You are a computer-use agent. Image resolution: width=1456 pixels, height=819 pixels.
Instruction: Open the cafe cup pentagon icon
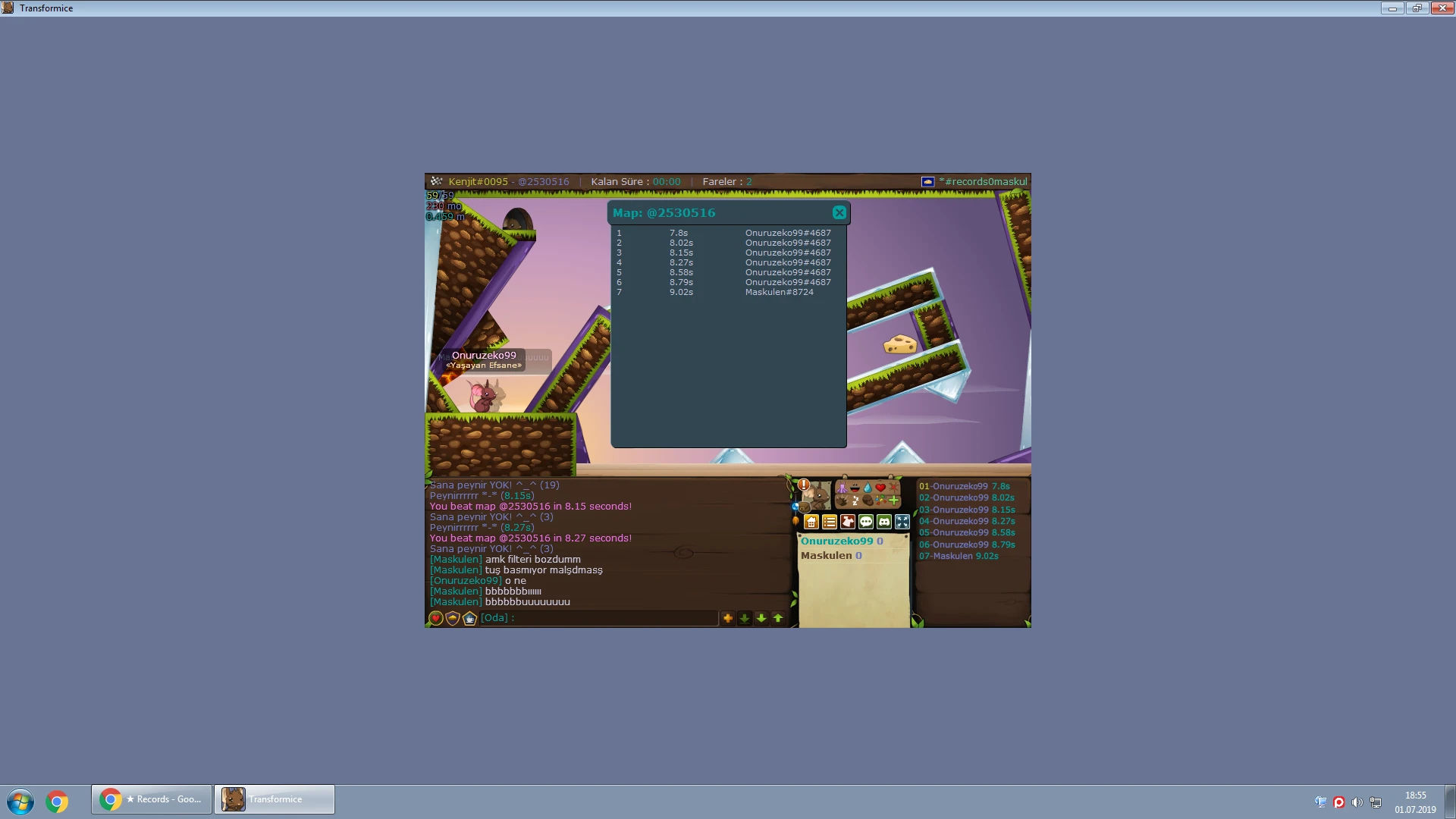point(469,619)
